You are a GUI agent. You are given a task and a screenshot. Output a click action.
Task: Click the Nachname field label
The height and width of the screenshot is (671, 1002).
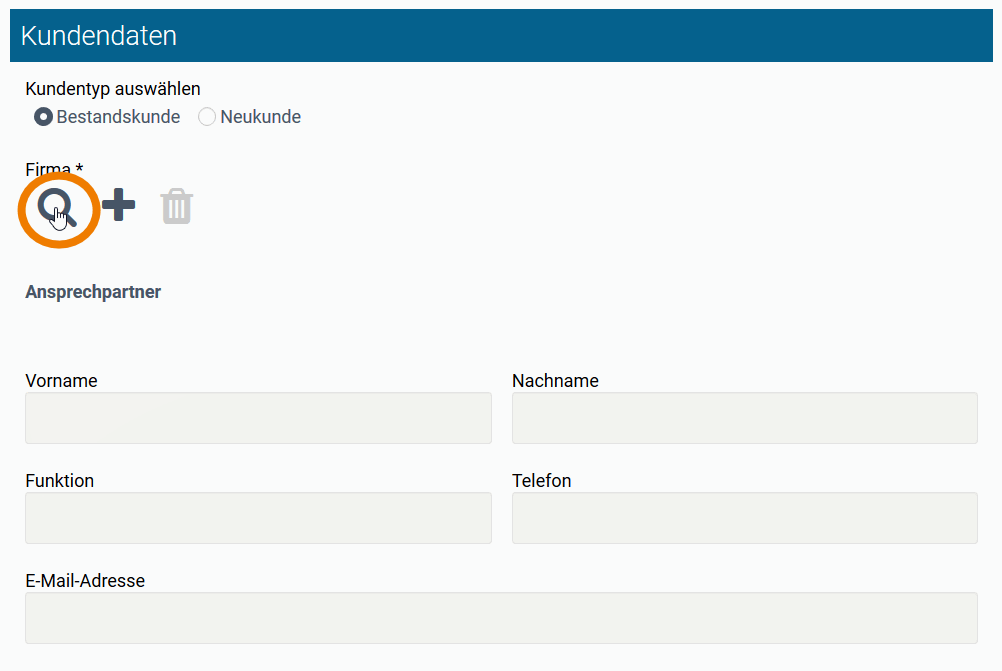point(555,380)
